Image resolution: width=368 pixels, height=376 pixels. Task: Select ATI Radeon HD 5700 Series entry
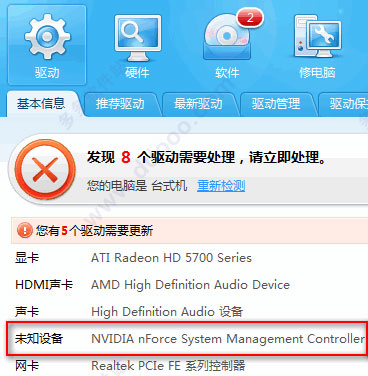[171, 258]
